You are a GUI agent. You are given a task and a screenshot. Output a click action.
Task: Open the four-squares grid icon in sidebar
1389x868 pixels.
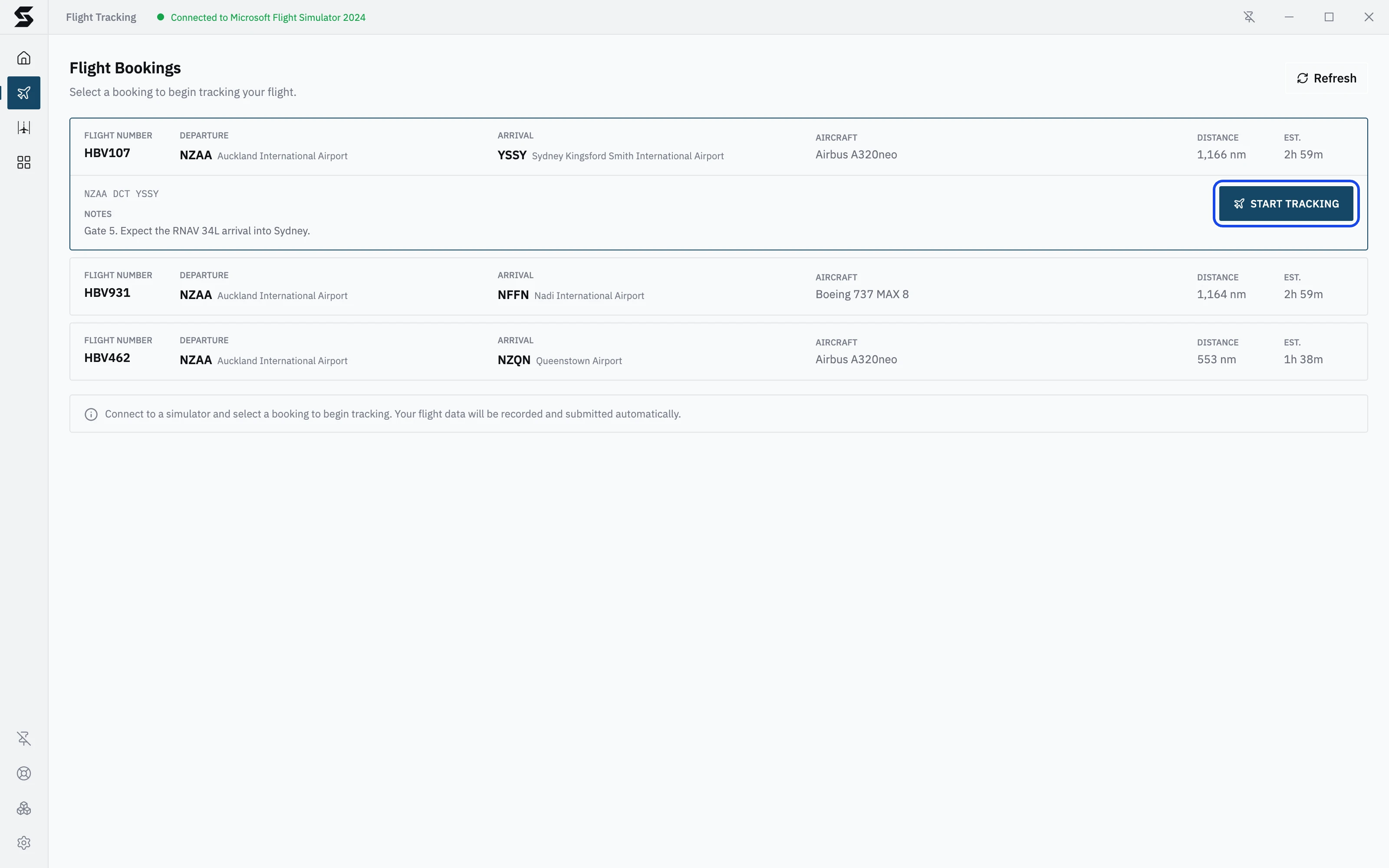coord(23,162)
